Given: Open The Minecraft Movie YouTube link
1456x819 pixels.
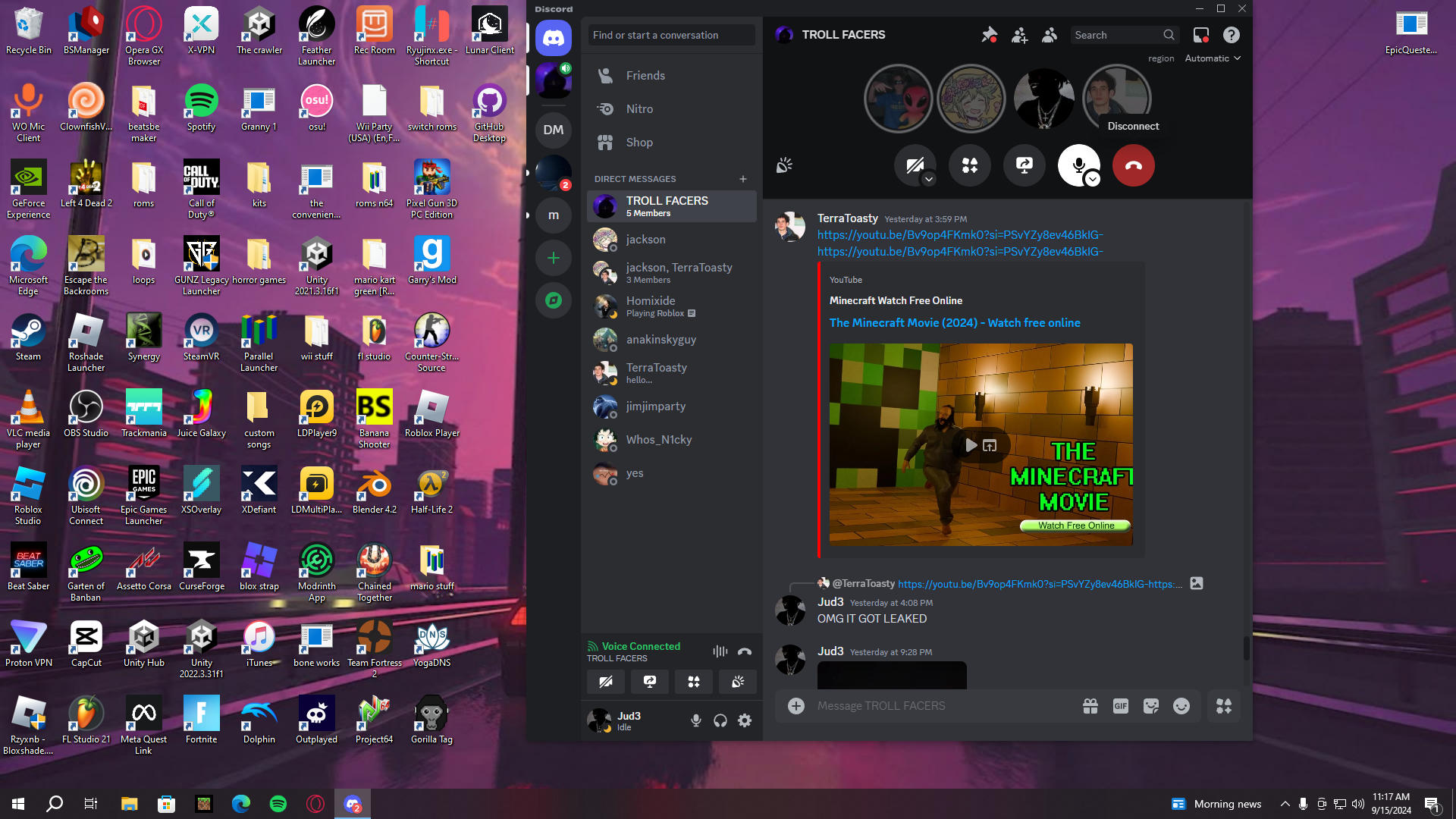Looking at the screenshot, I should click(x=955, y=323).
